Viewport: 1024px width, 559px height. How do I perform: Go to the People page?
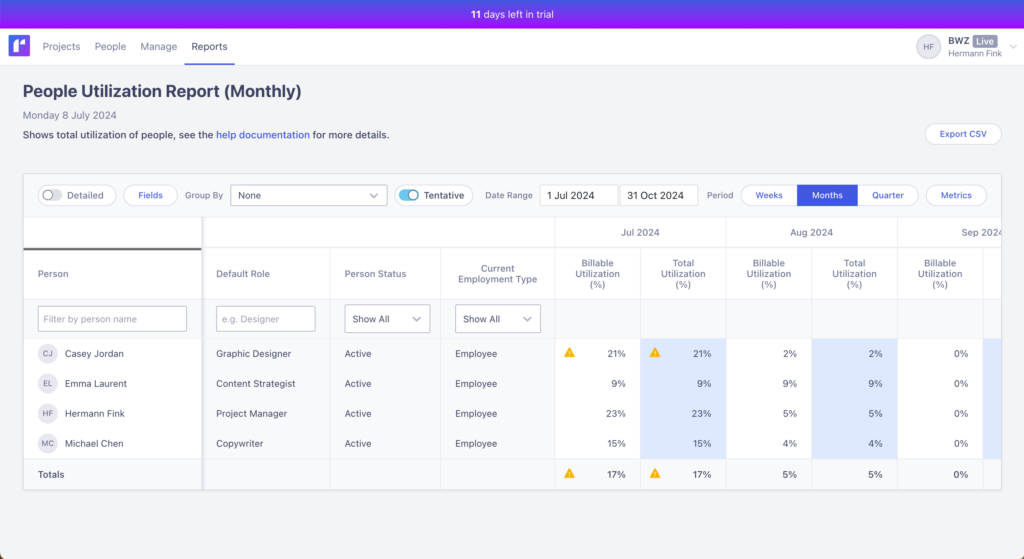click(x=110, y=46)
